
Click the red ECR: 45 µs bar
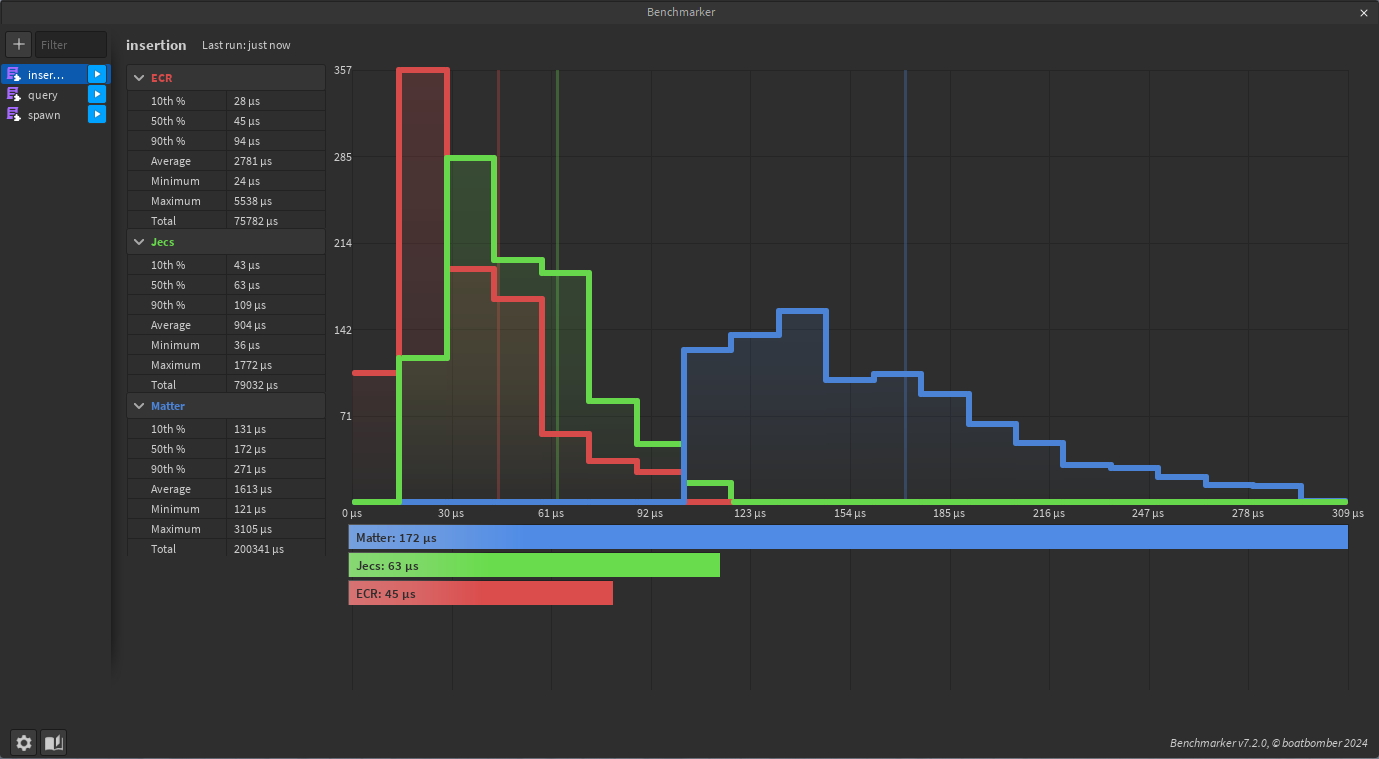481,593
